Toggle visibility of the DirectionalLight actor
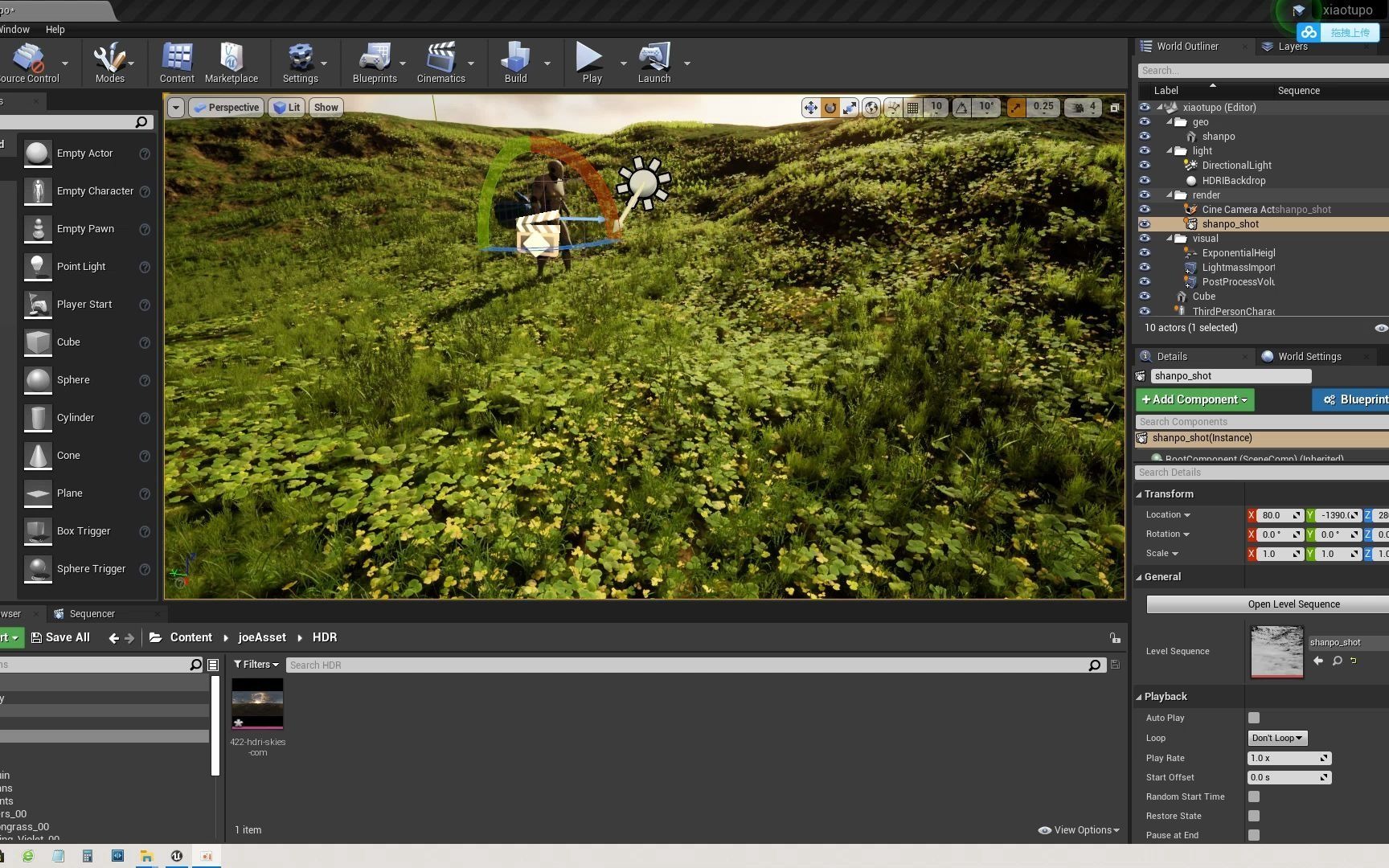This screenshot has width=1389, height=868. pyautogui.click(x=1145, y=165)
